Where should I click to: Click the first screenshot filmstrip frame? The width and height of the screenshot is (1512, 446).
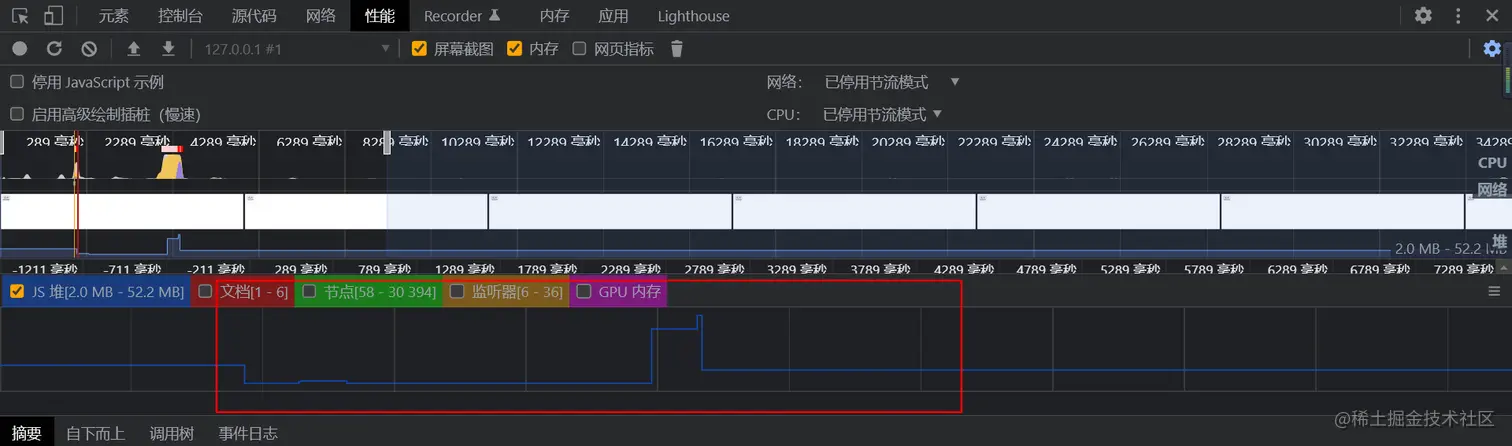click(x=122, y=211)
